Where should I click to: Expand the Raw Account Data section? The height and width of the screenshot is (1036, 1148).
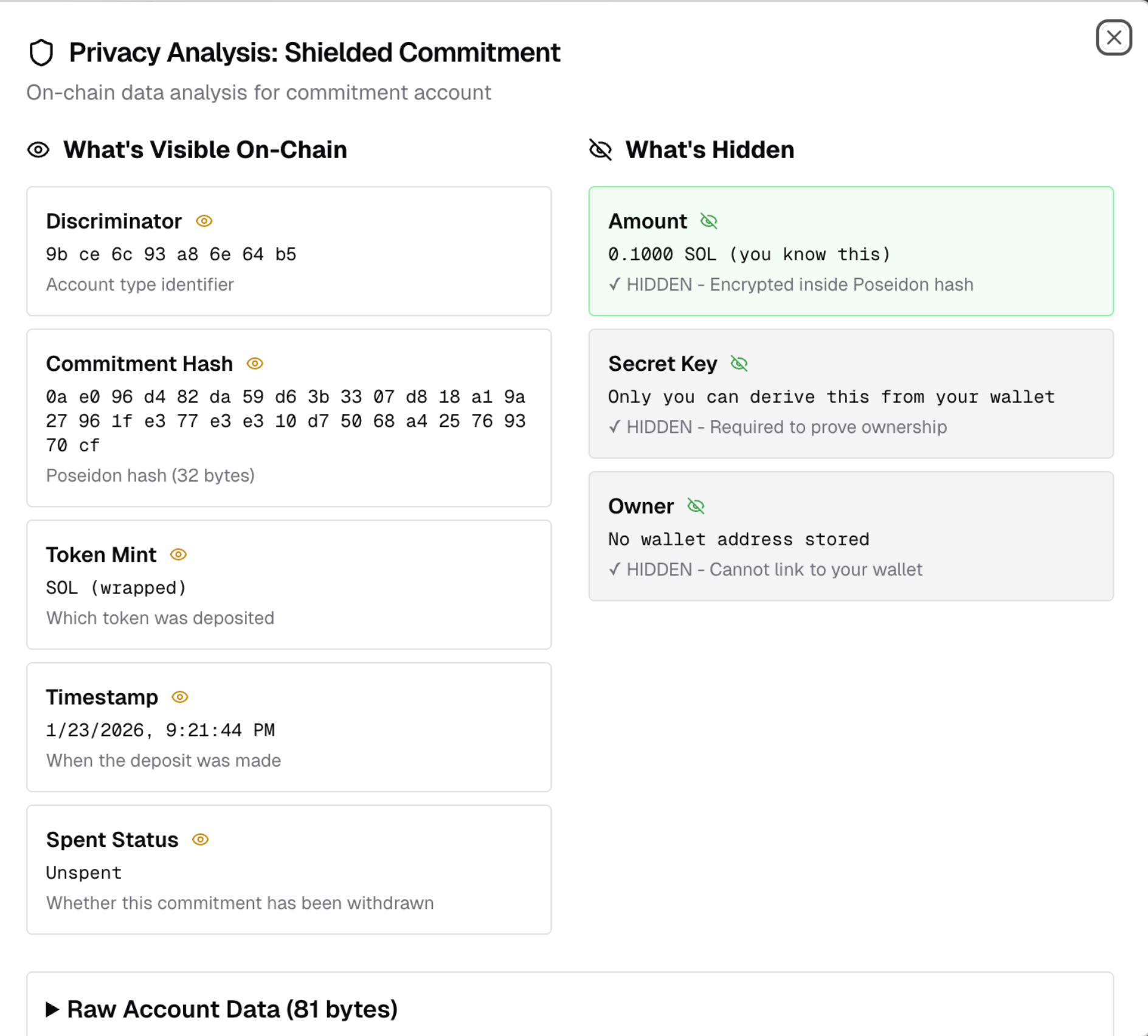[232, 1009]
